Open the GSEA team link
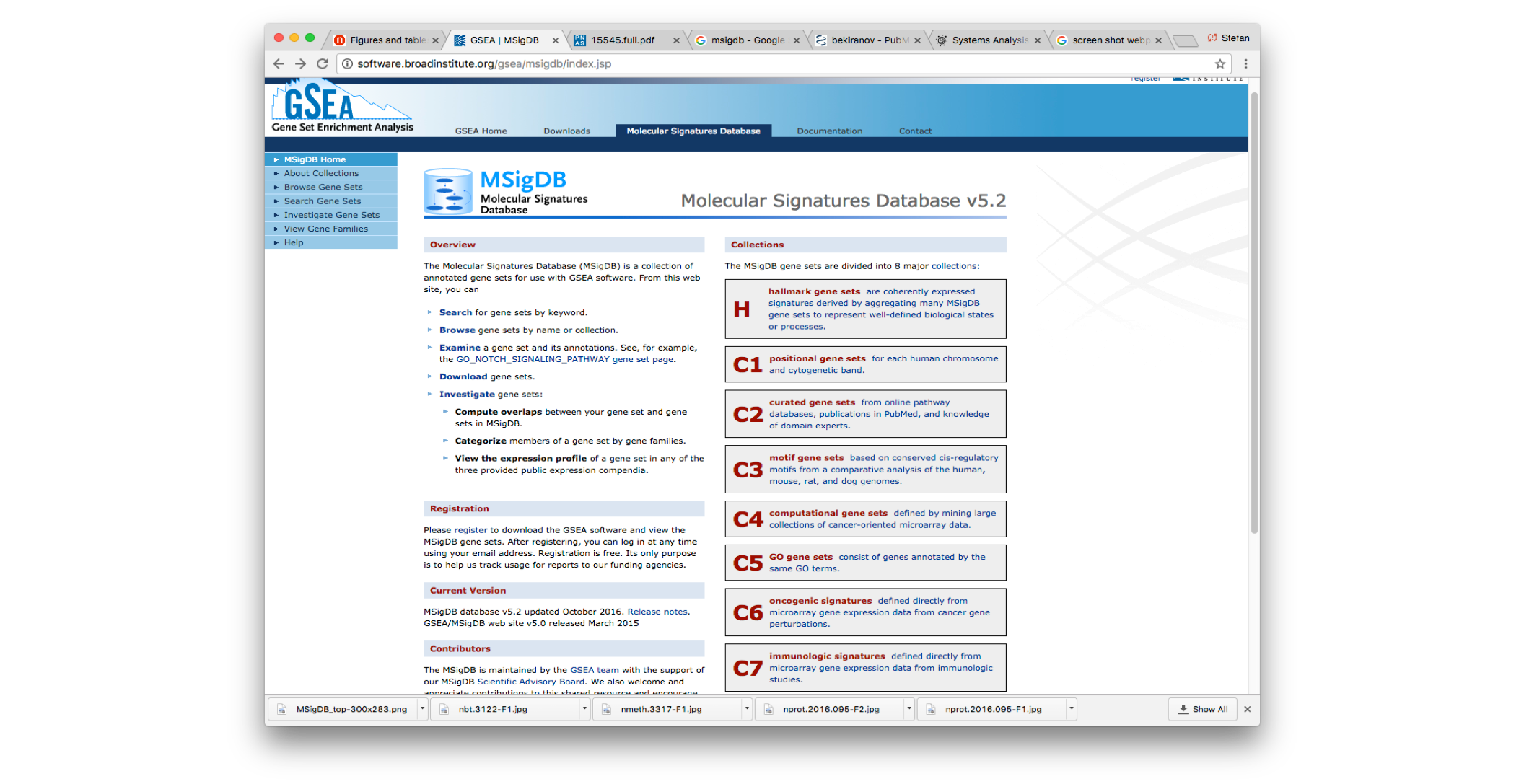 [595, 670]
